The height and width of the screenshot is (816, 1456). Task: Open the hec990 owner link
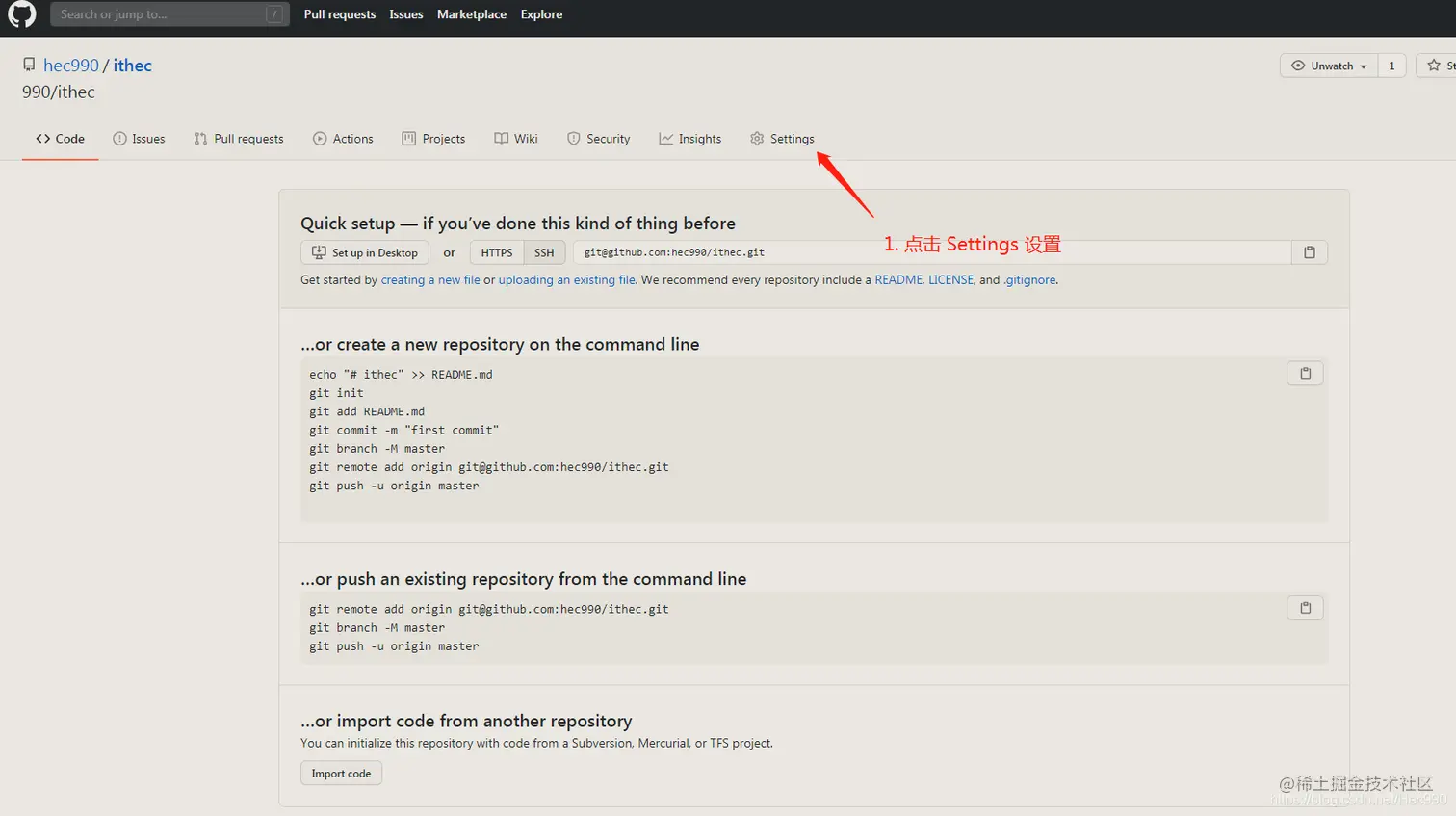coord(71,65)
